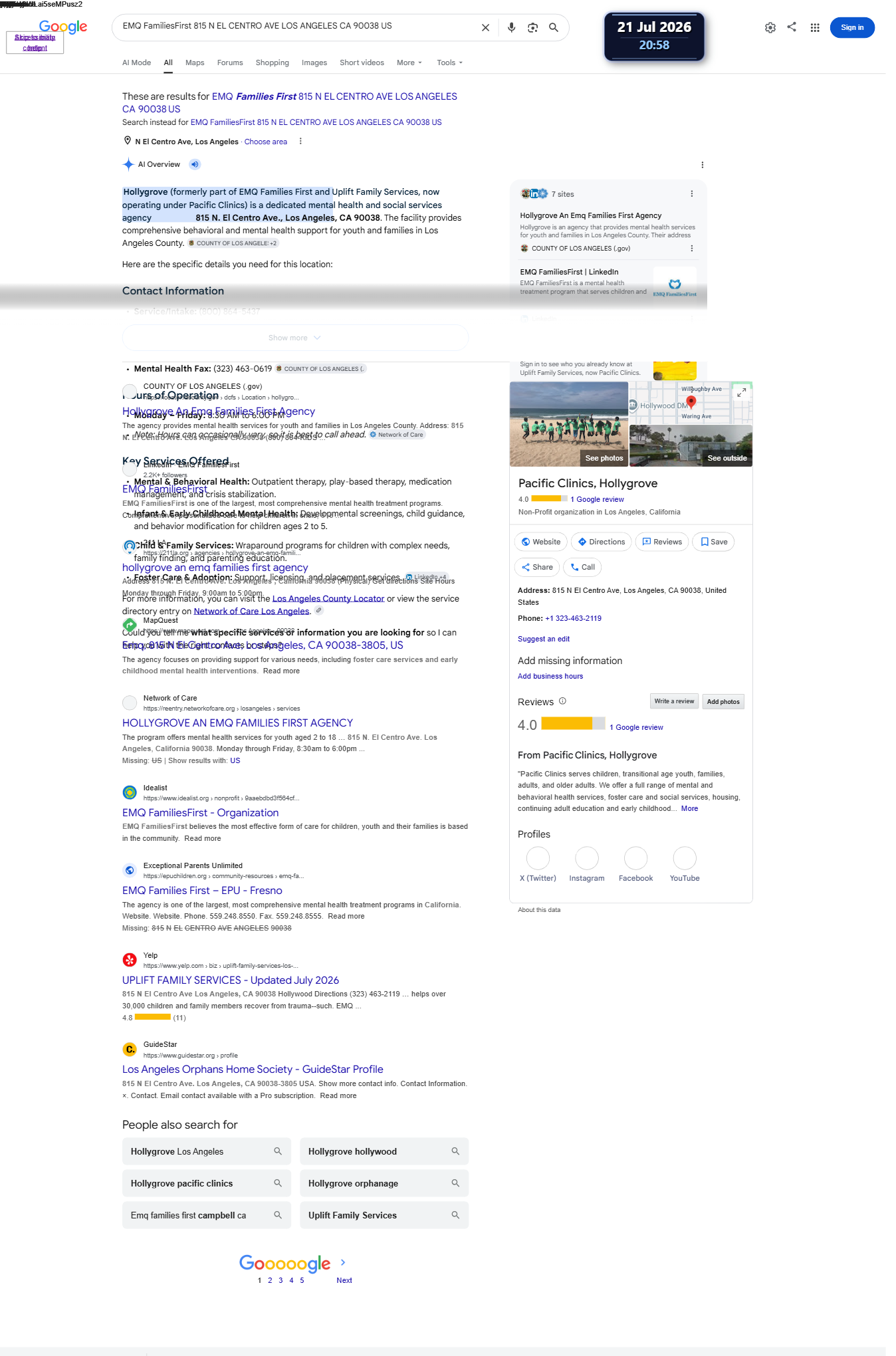Open the Reviews button in knowledge panel
The width and height of the screenshot is (896, 1356).
[x=662, y=542]
